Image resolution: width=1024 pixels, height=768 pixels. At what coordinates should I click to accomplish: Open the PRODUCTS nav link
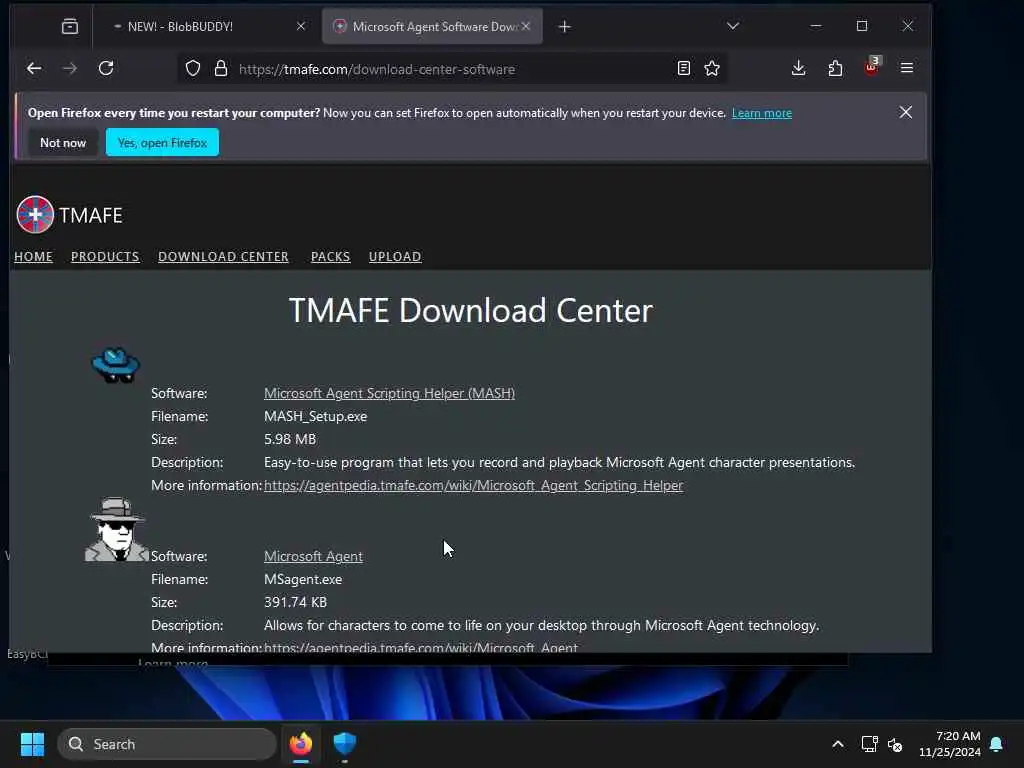[105, 257]
